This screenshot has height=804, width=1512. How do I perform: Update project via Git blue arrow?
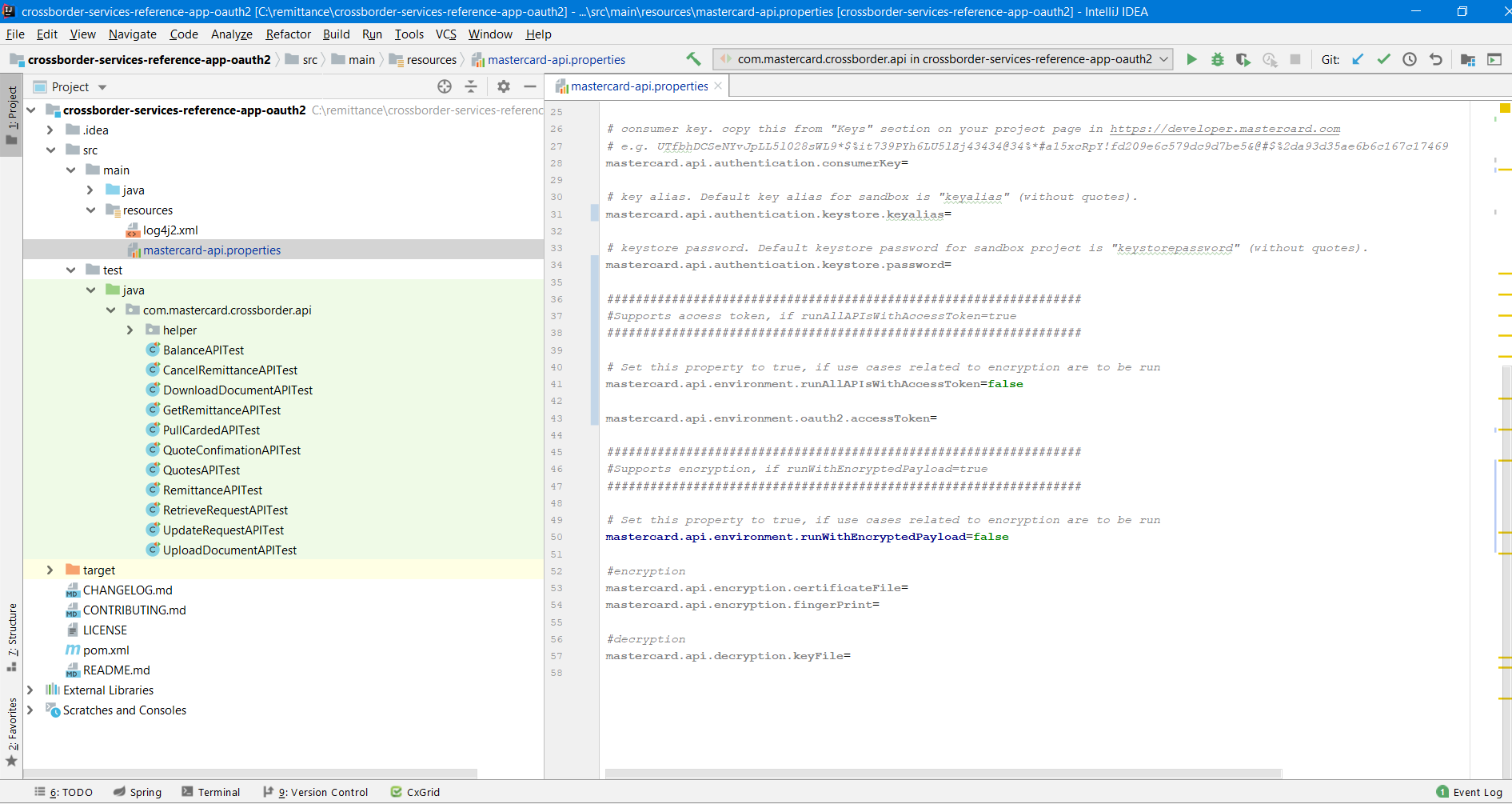click(x=1358, y=59)
